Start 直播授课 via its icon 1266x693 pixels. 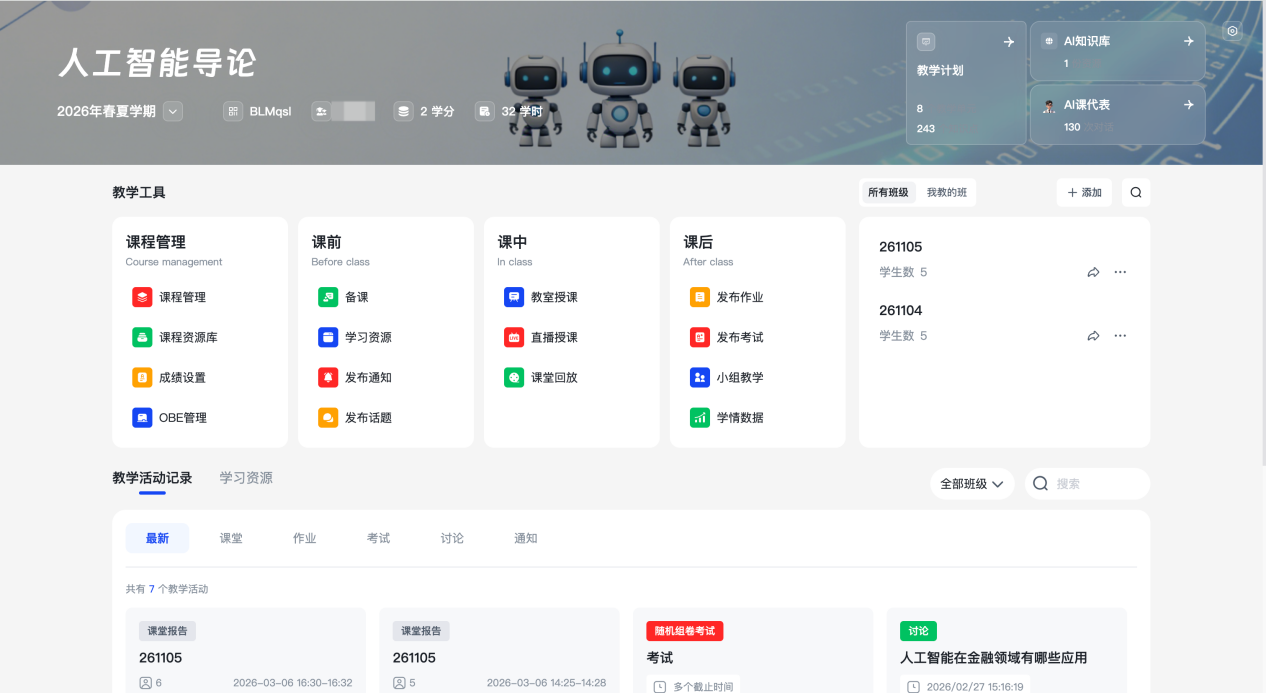[x=514, y=337]
